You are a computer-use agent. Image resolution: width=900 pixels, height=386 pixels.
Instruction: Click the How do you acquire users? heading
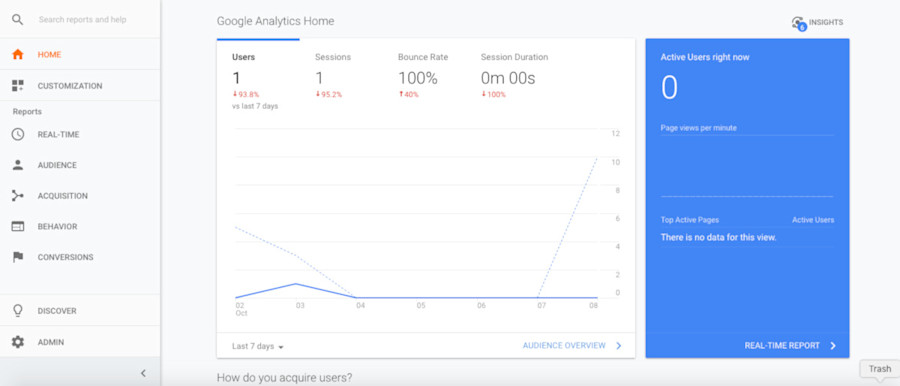(285, 378)
